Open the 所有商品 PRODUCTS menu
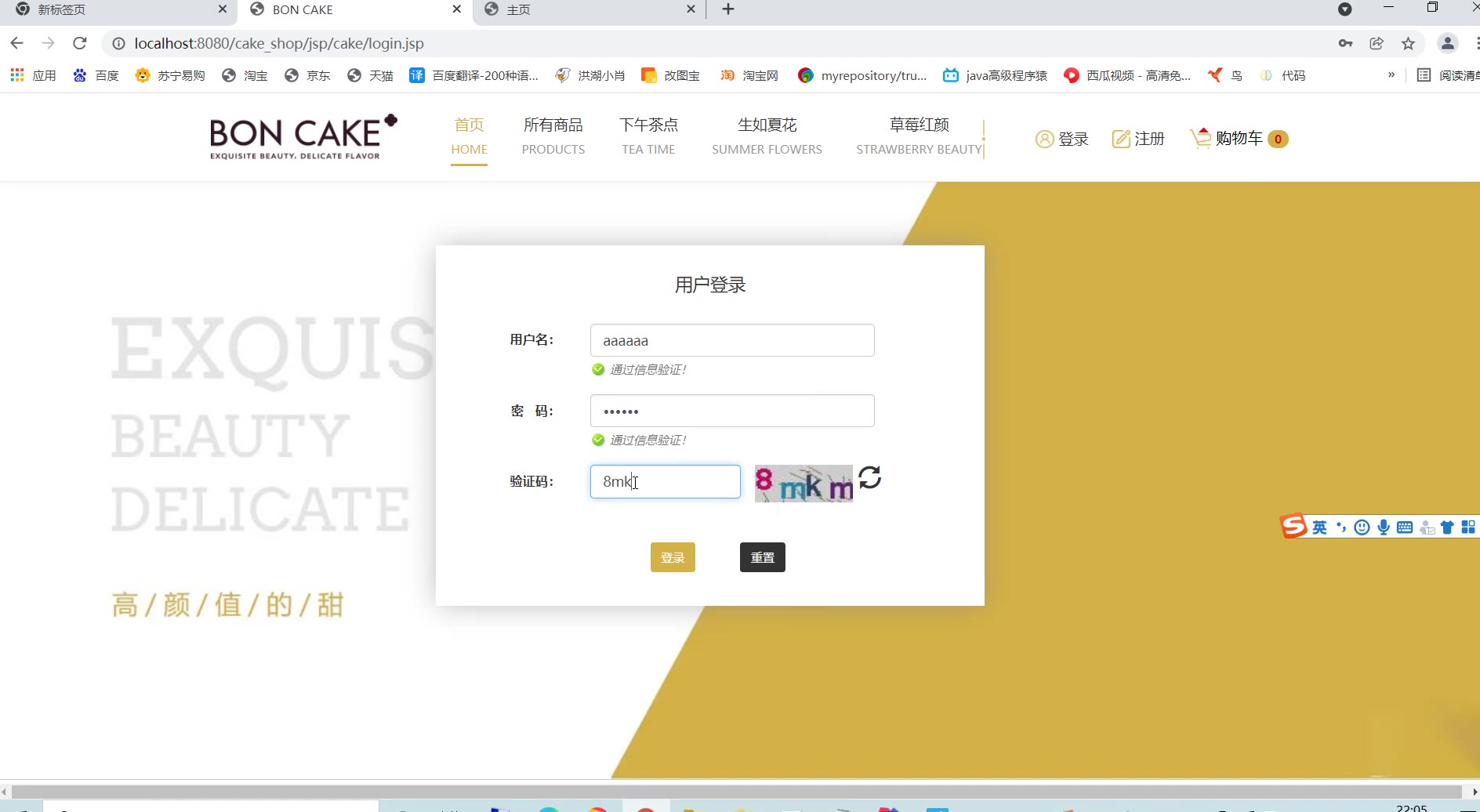The image size is (1480, 812). point(553,136)
